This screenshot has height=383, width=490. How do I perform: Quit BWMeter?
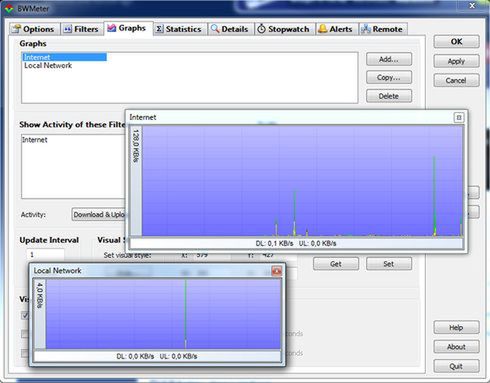456,366
